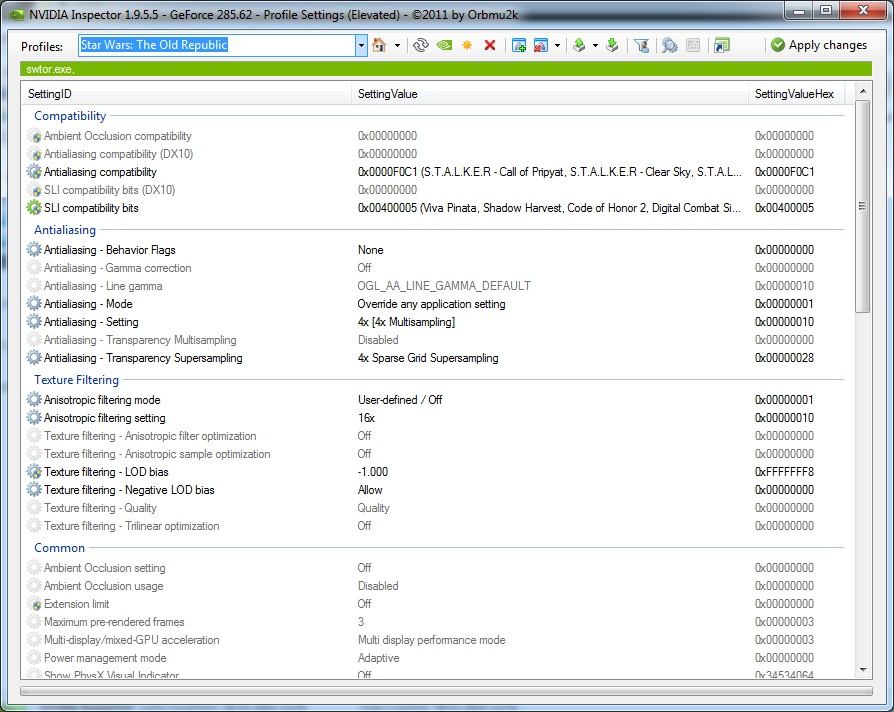Screen dimensions: 894x712
Task: Click the Override any application setting value
Action: 432,304
